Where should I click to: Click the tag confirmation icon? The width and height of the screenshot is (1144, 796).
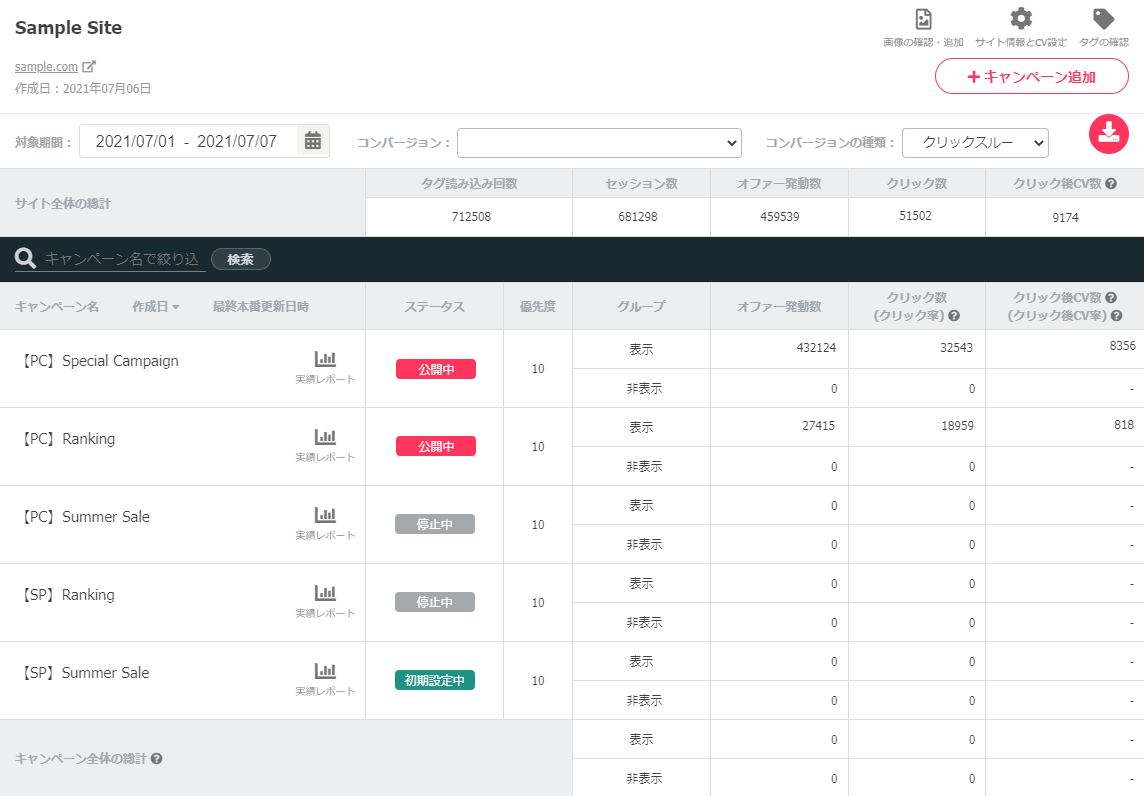[1103, 20]
